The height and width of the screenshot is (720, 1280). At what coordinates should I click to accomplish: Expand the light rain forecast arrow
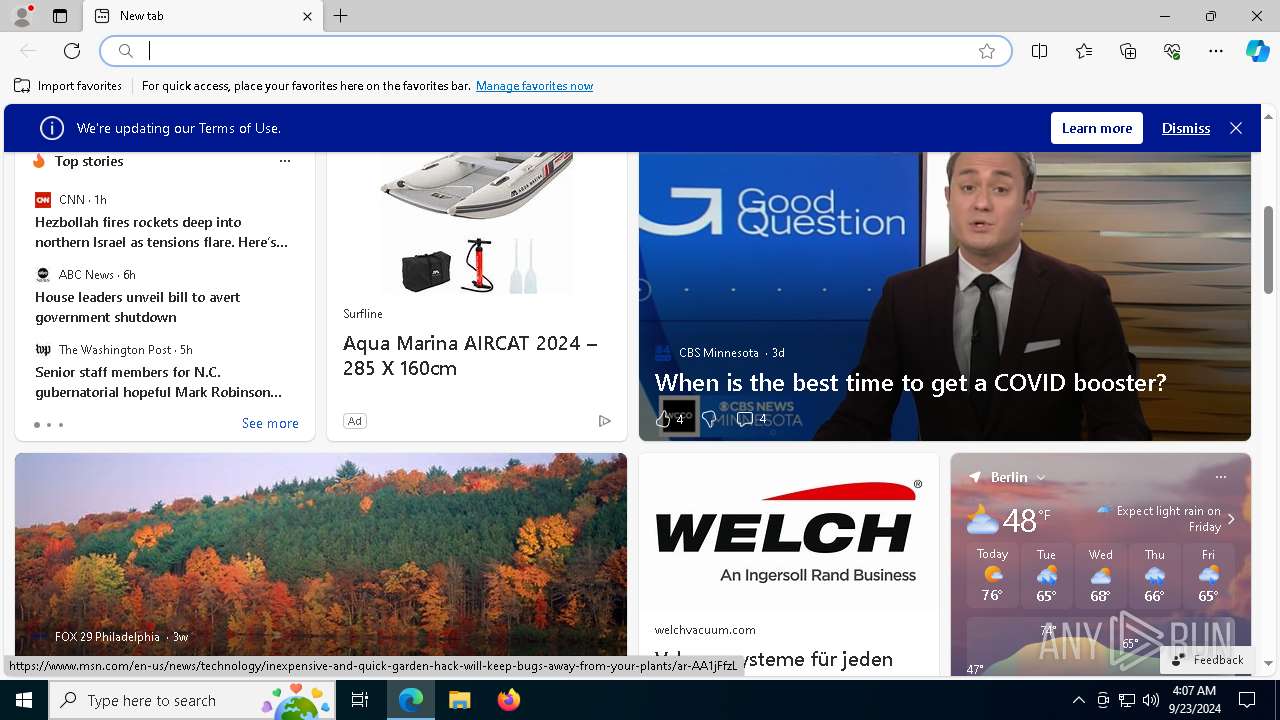tap(1231, 519)
